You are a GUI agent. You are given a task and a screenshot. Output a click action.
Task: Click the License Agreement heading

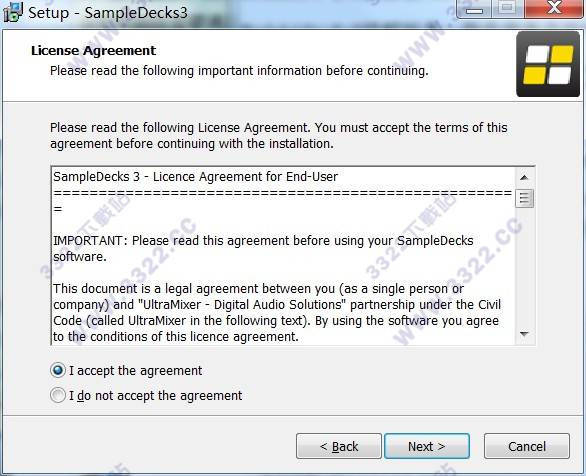(93, 50)
